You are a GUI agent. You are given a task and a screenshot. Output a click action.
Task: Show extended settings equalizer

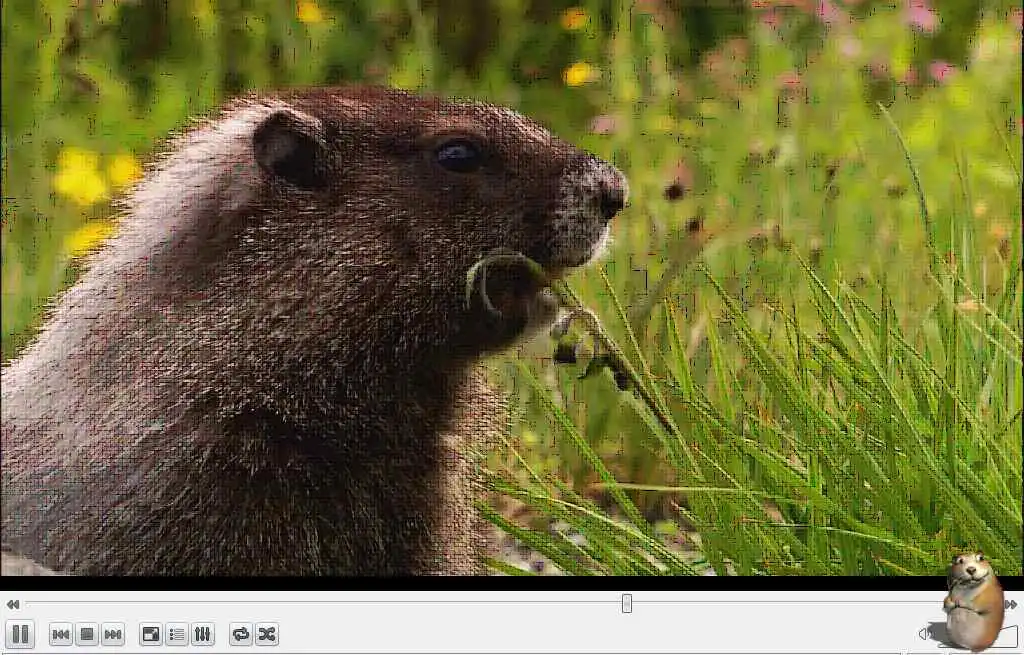click(203, 634)
